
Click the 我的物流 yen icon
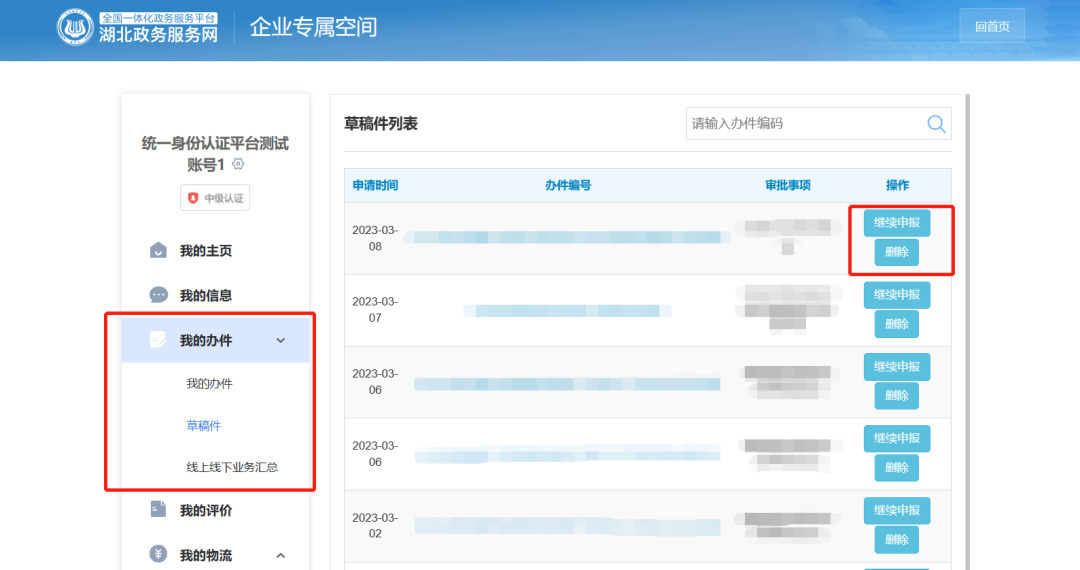click(x=158, y=554)
